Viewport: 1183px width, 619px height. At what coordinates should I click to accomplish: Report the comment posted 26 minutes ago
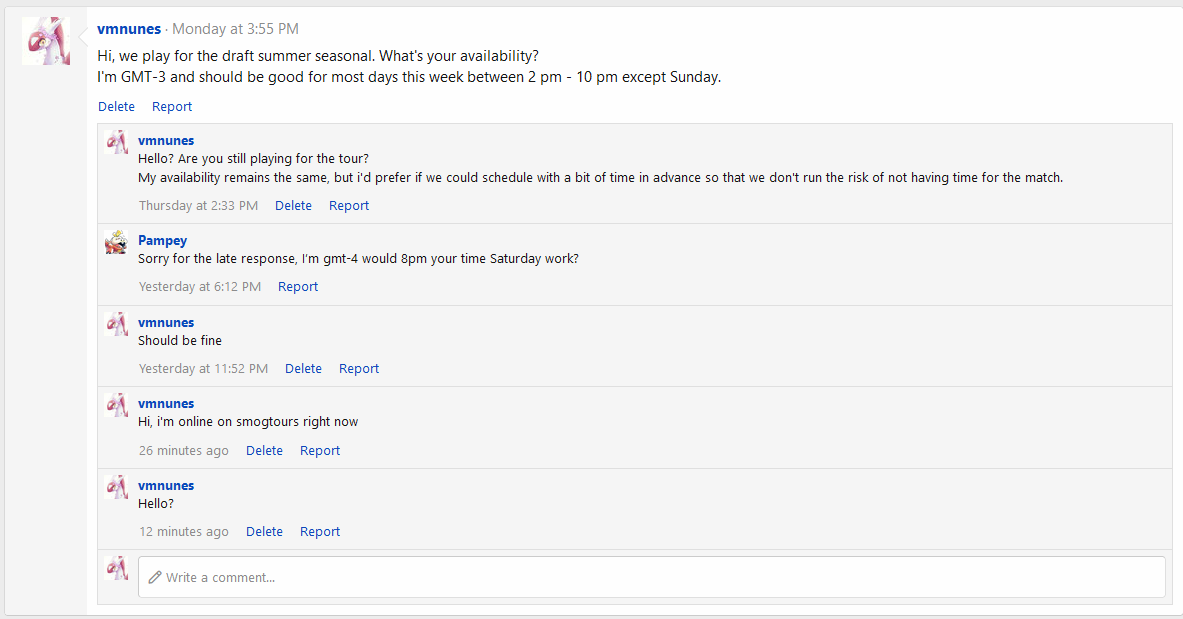[320, 450]
